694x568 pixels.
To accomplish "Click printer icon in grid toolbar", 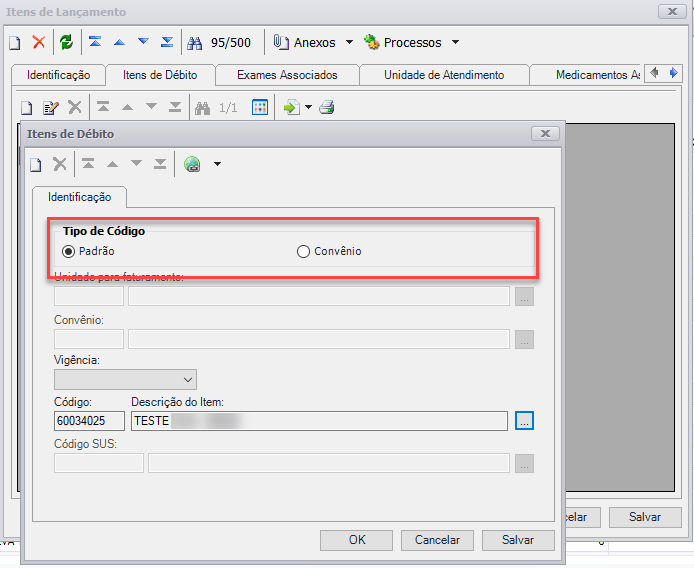I will click(327, 107).
